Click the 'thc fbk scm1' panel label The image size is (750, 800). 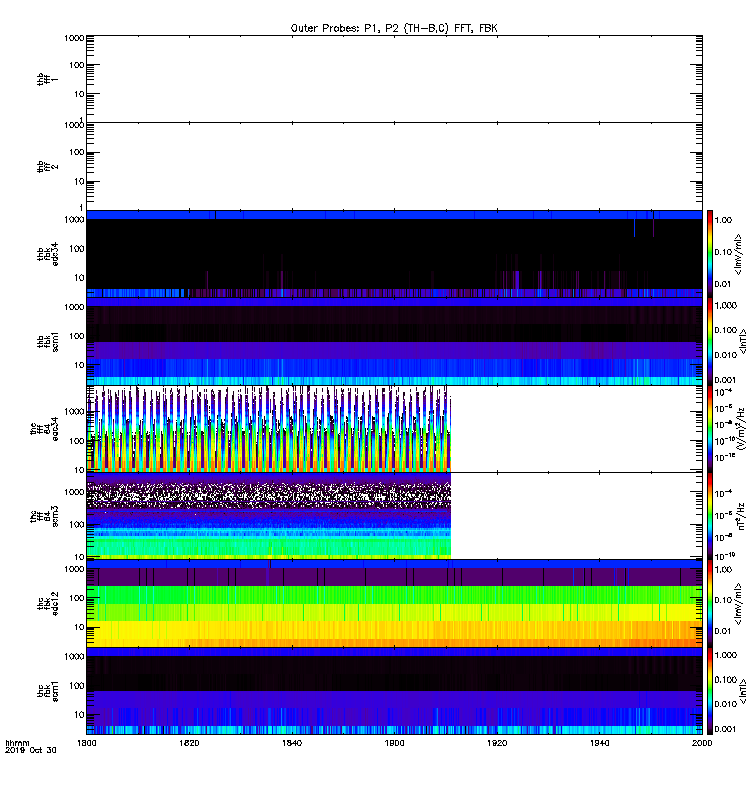[47, 691]
